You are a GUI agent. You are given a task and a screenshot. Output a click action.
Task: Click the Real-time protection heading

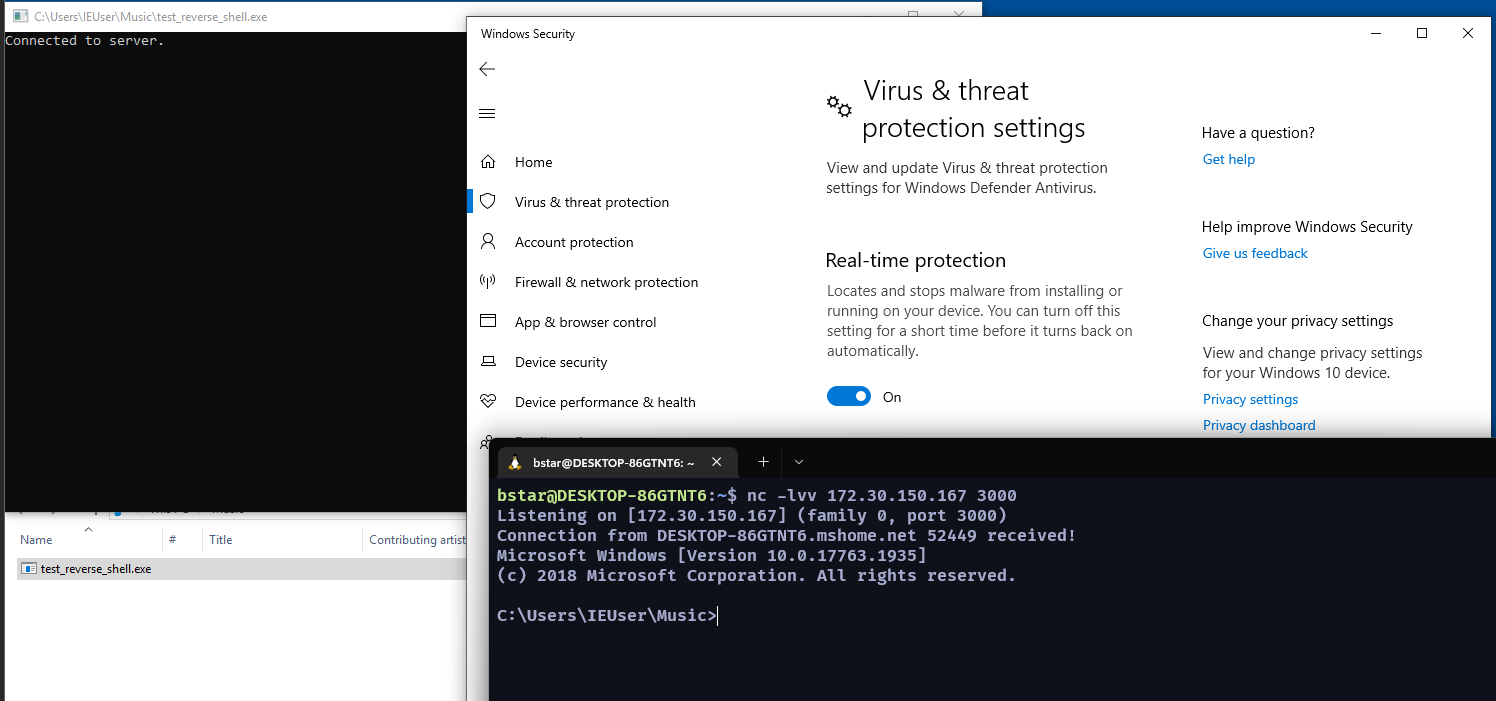click(x=915, y=260)
